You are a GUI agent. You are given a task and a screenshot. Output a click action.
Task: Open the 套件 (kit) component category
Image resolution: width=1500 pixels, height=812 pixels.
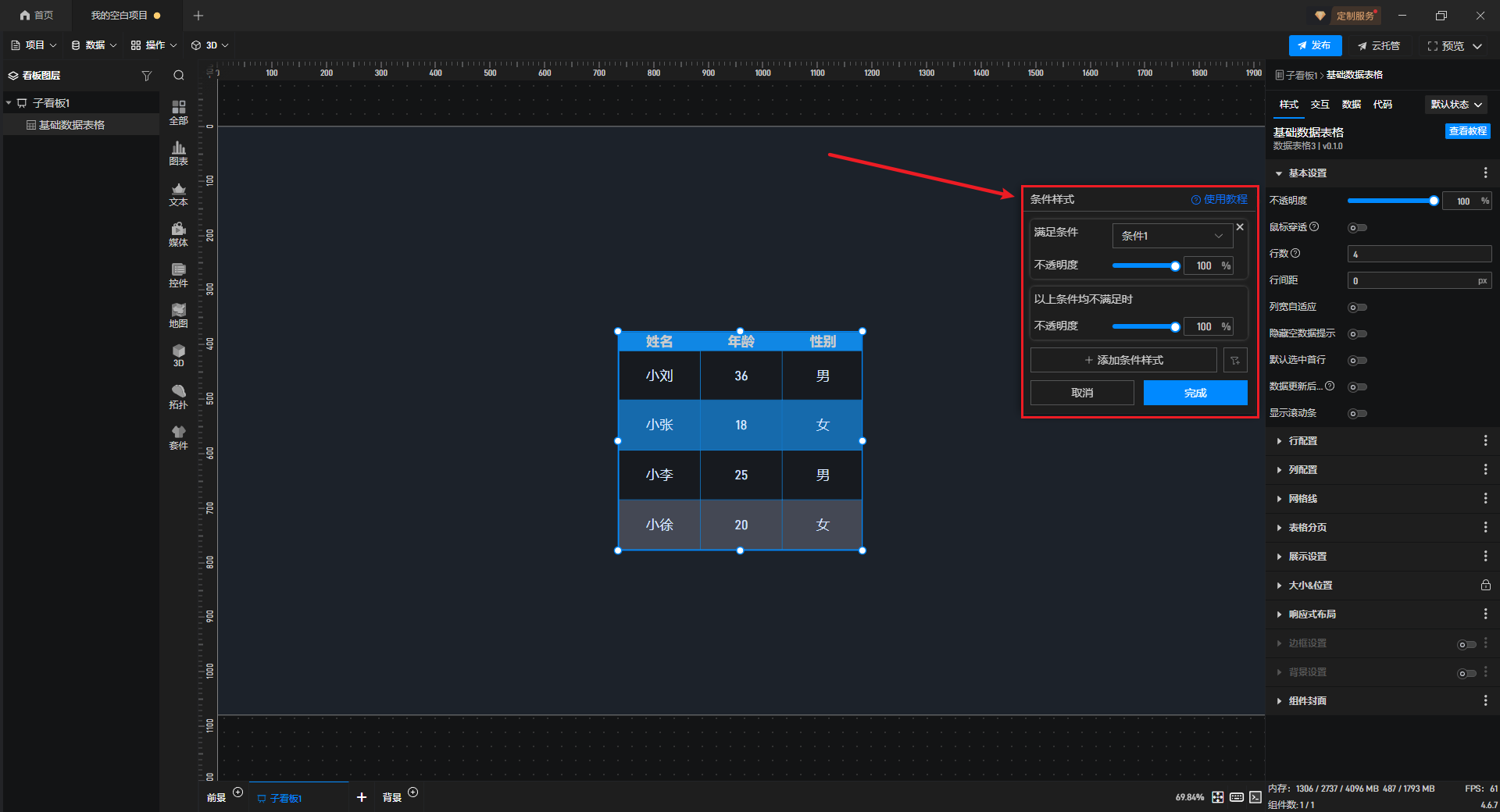pyautogui.click(x=178, y=437)
